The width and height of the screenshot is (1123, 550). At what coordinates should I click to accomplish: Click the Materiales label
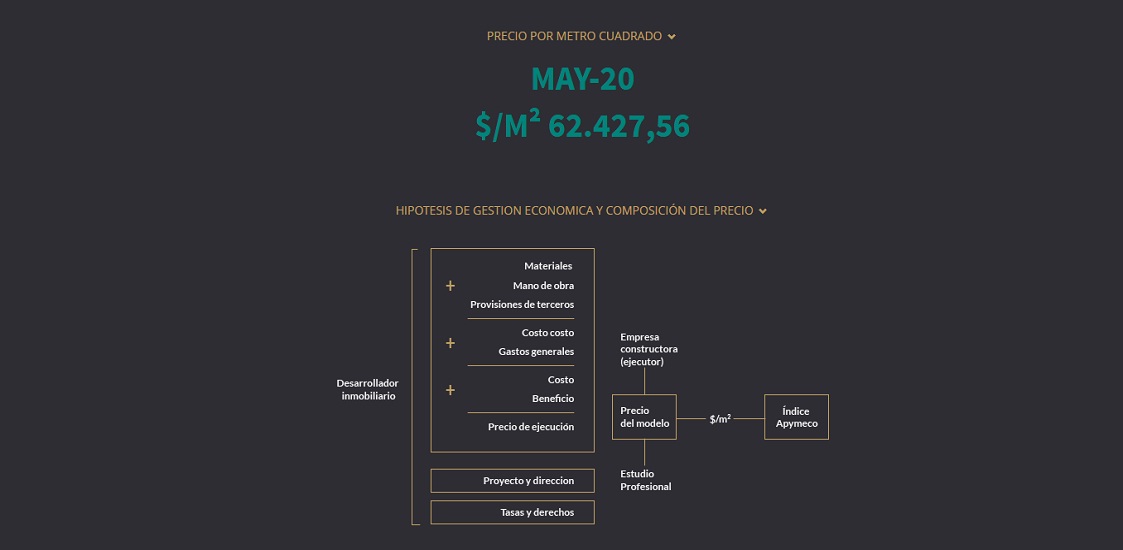point(548,266)
